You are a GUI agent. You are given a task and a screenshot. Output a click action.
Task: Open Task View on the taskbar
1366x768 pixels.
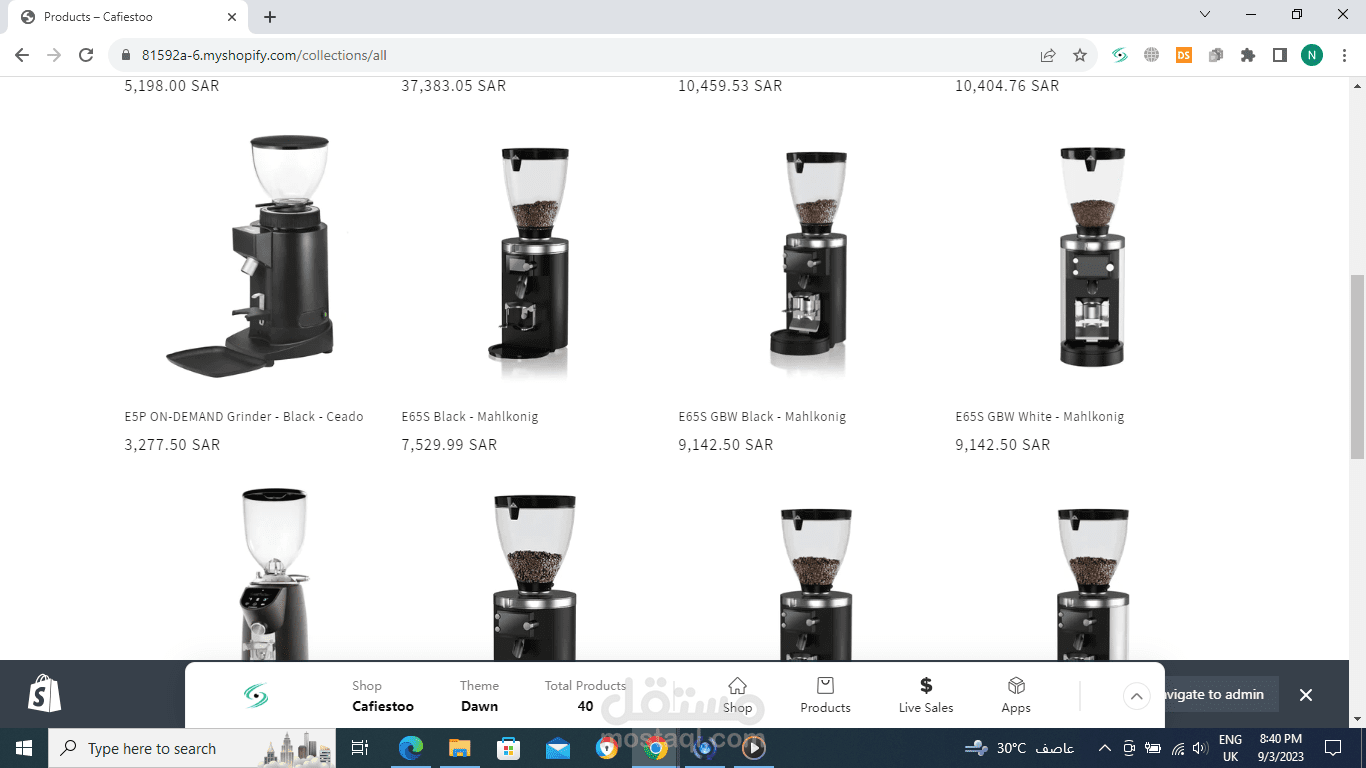360,748
